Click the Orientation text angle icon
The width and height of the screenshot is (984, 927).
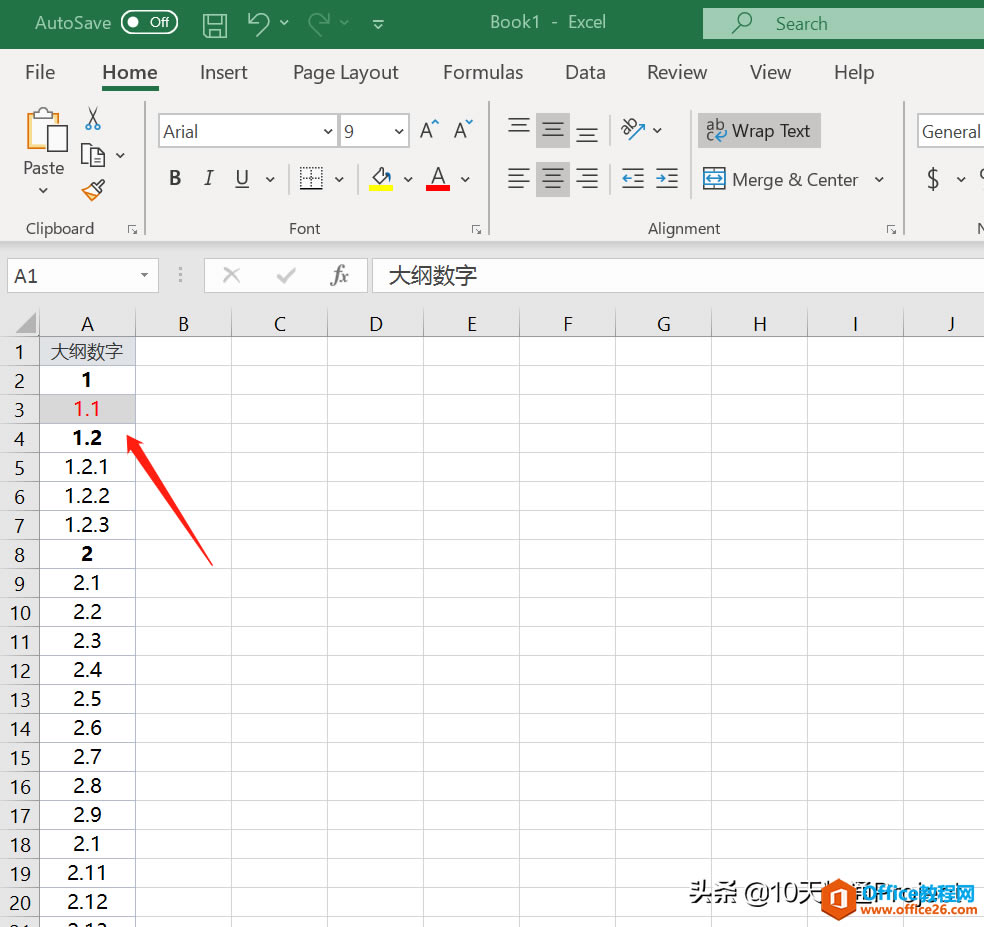pos(633,129)
